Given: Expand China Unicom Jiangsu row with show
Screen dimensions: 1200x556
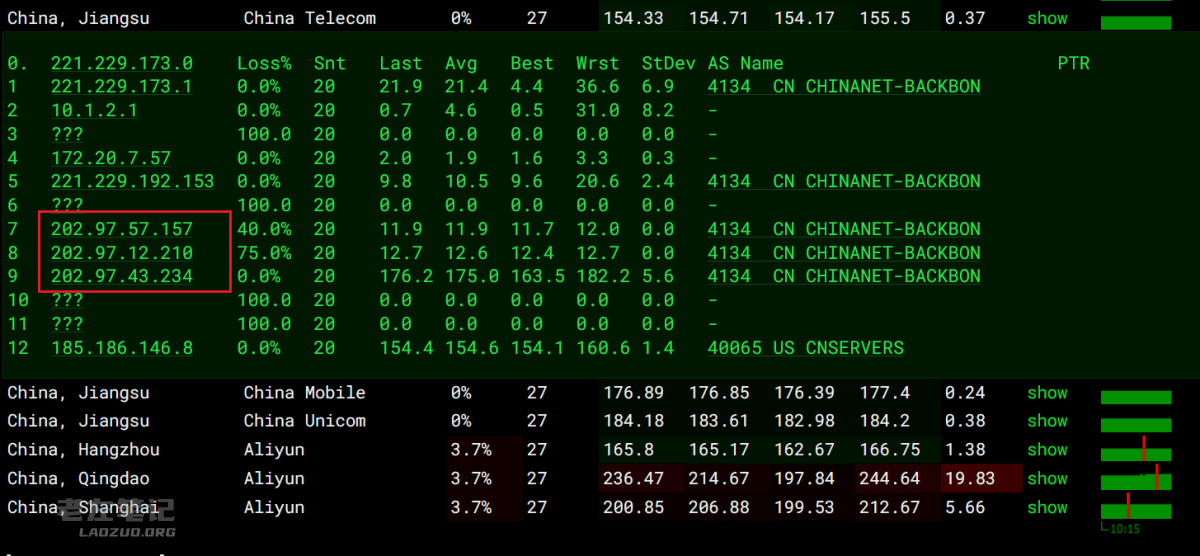Looking at the screenshot, I should [1047, 421].
